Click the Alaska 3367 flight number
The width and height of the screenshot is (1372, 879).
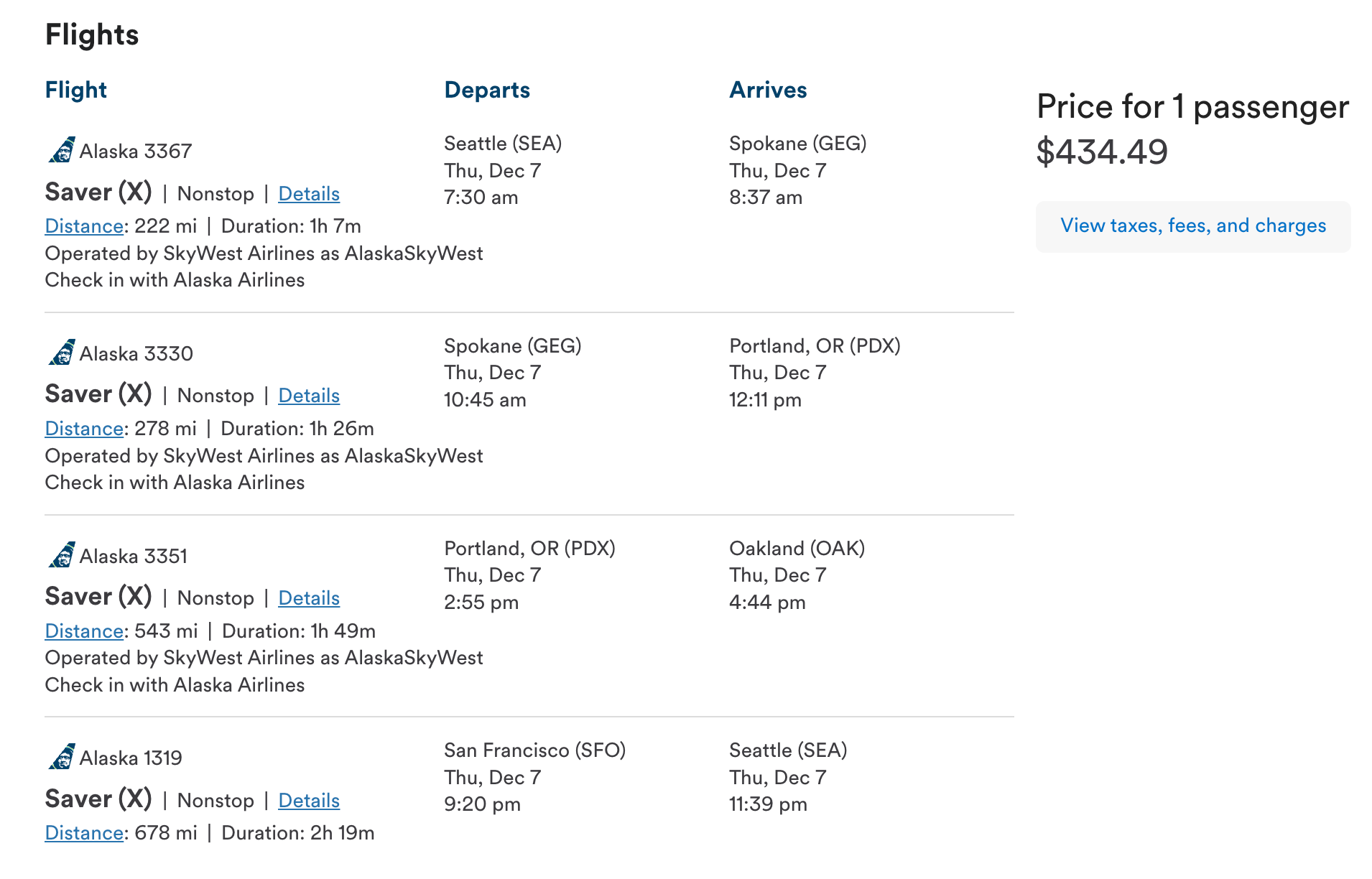pos(136,152)
